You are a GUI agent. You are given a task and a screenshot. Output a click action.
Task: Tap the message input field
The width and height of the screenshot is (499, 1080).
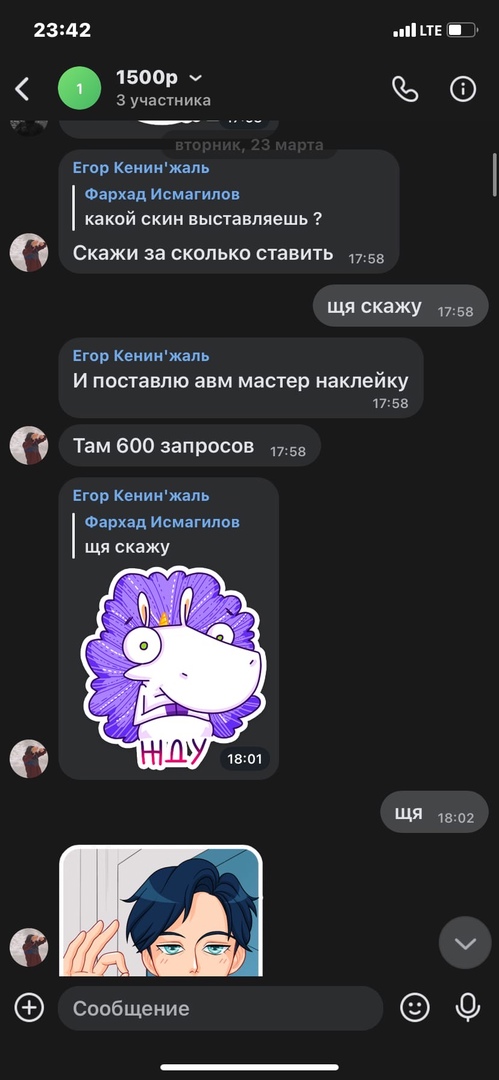pyautogui.click(x=220, y=1008)
